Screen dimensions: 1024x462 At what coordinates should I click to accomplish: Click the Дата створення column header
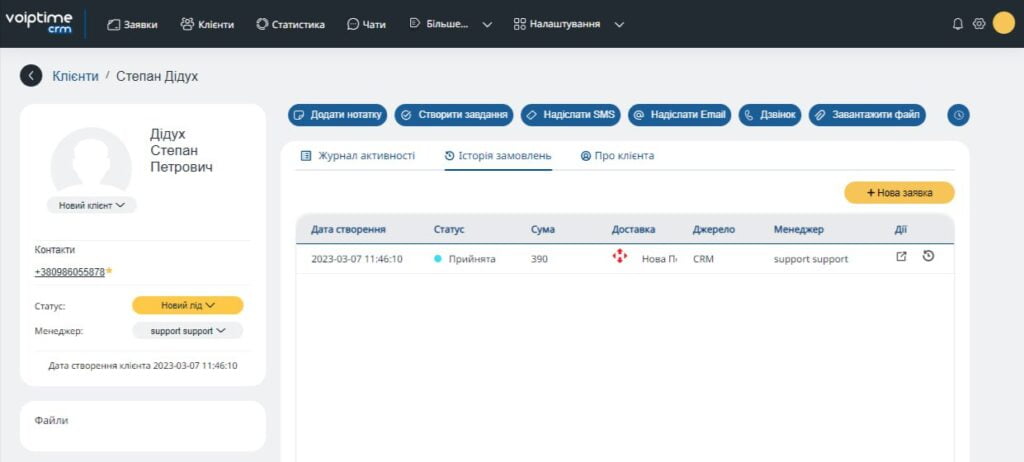348,229
